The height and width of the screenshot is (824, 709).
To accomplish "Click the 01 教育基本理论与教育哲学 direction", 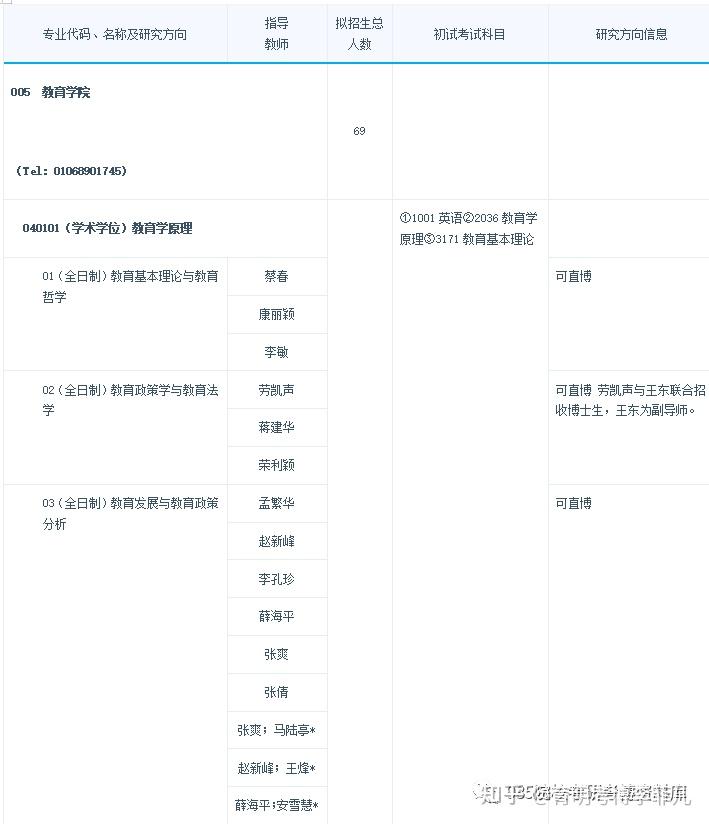I will (130, 286).
